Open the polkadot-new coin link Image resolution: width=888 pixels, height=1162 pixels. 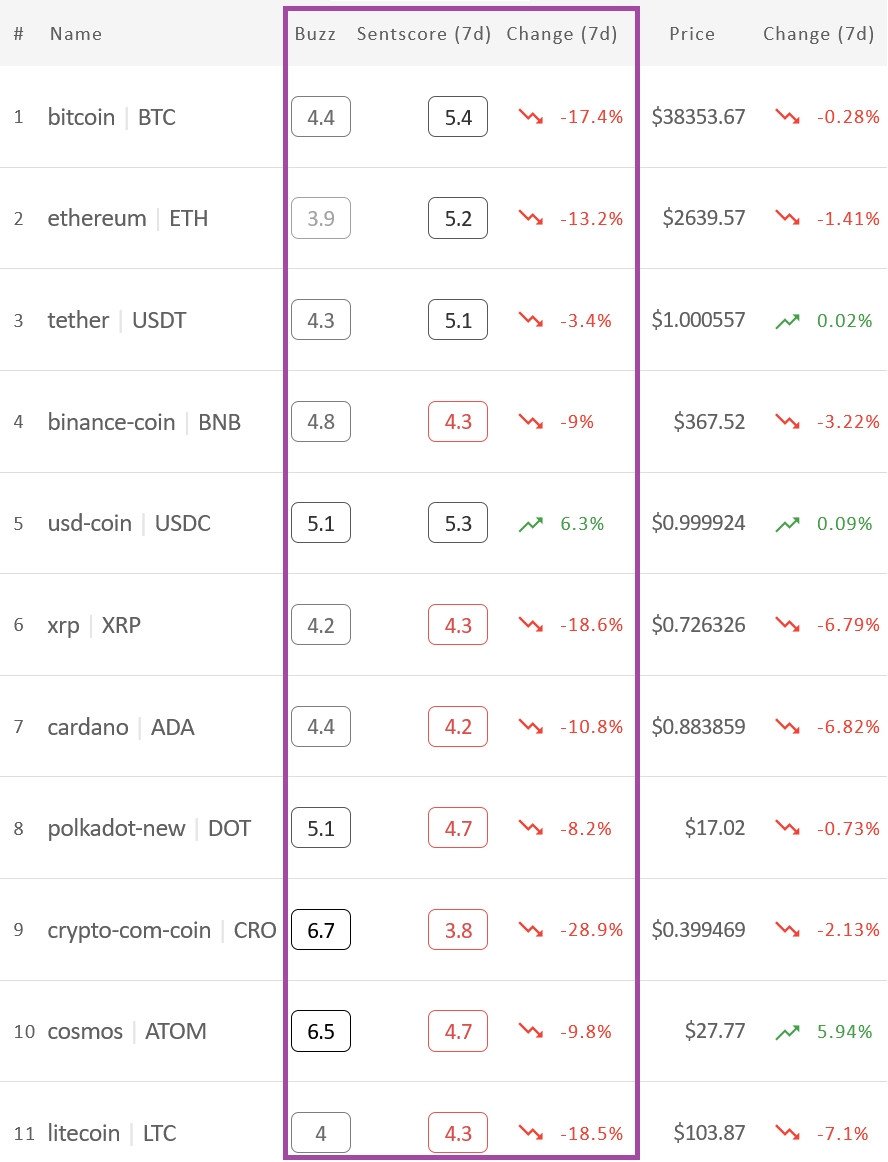click(x=116, y=828)
